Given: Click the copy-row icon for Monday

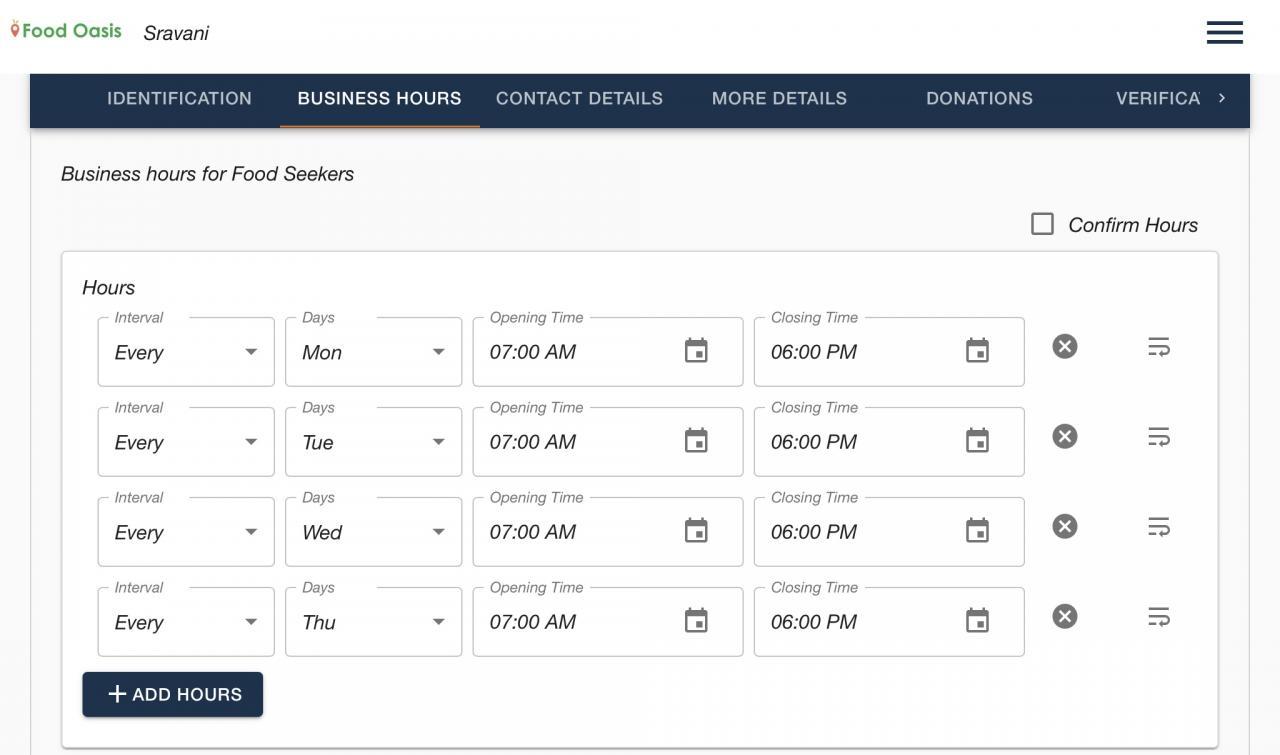Looking at the screenshot, I should pos(1159,347).
